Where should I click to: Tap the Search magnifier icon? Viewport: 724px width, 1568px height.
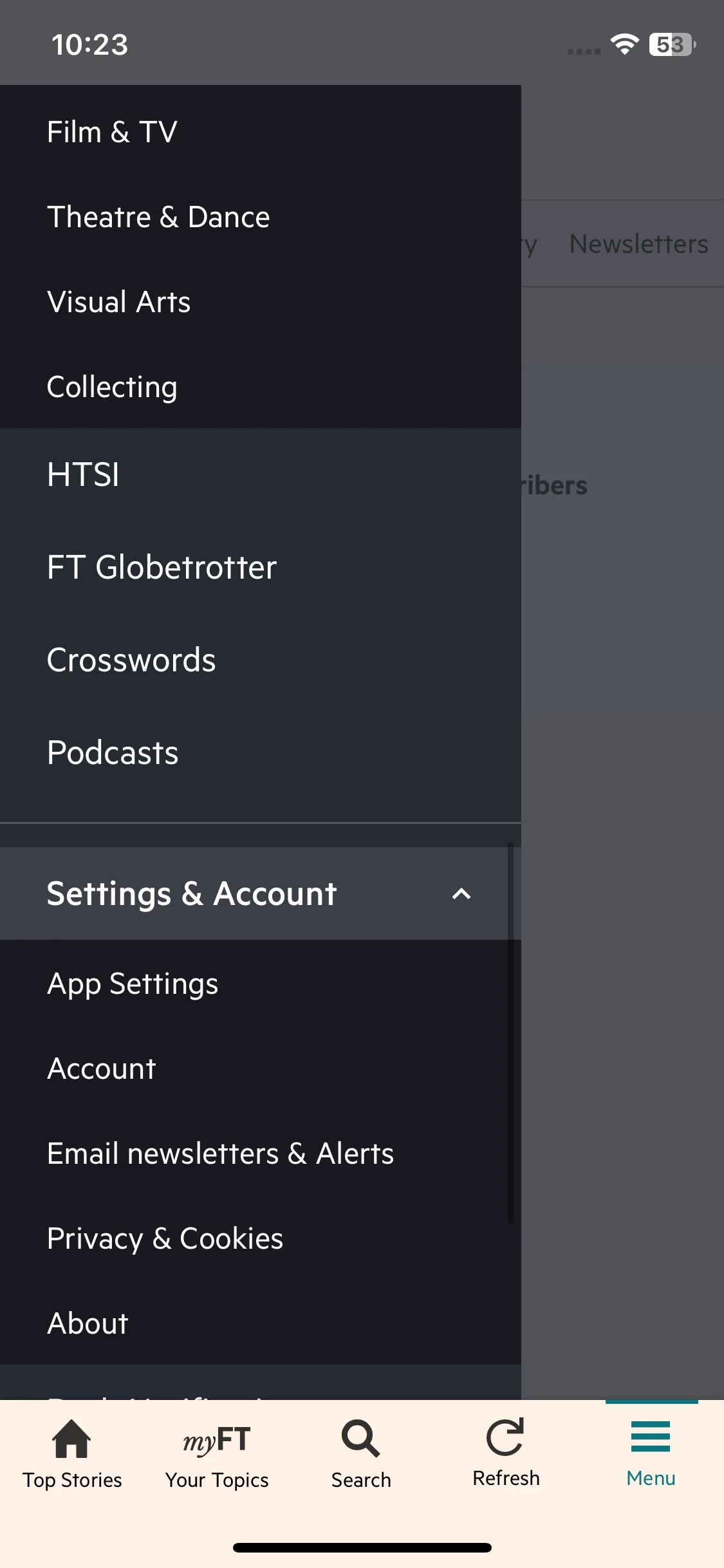(361, 1439)
